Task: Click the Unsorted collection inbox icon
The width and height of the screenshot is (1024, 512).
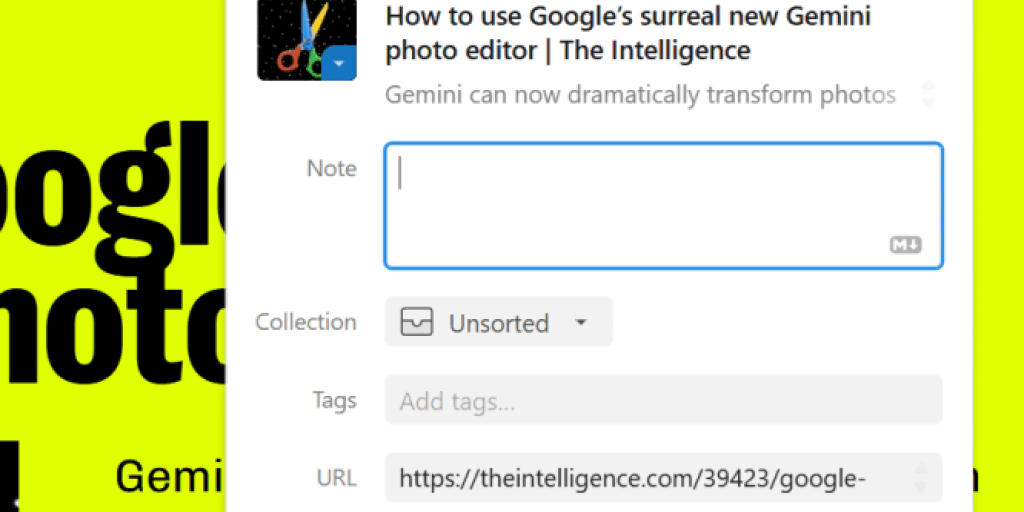Action: 417,322
